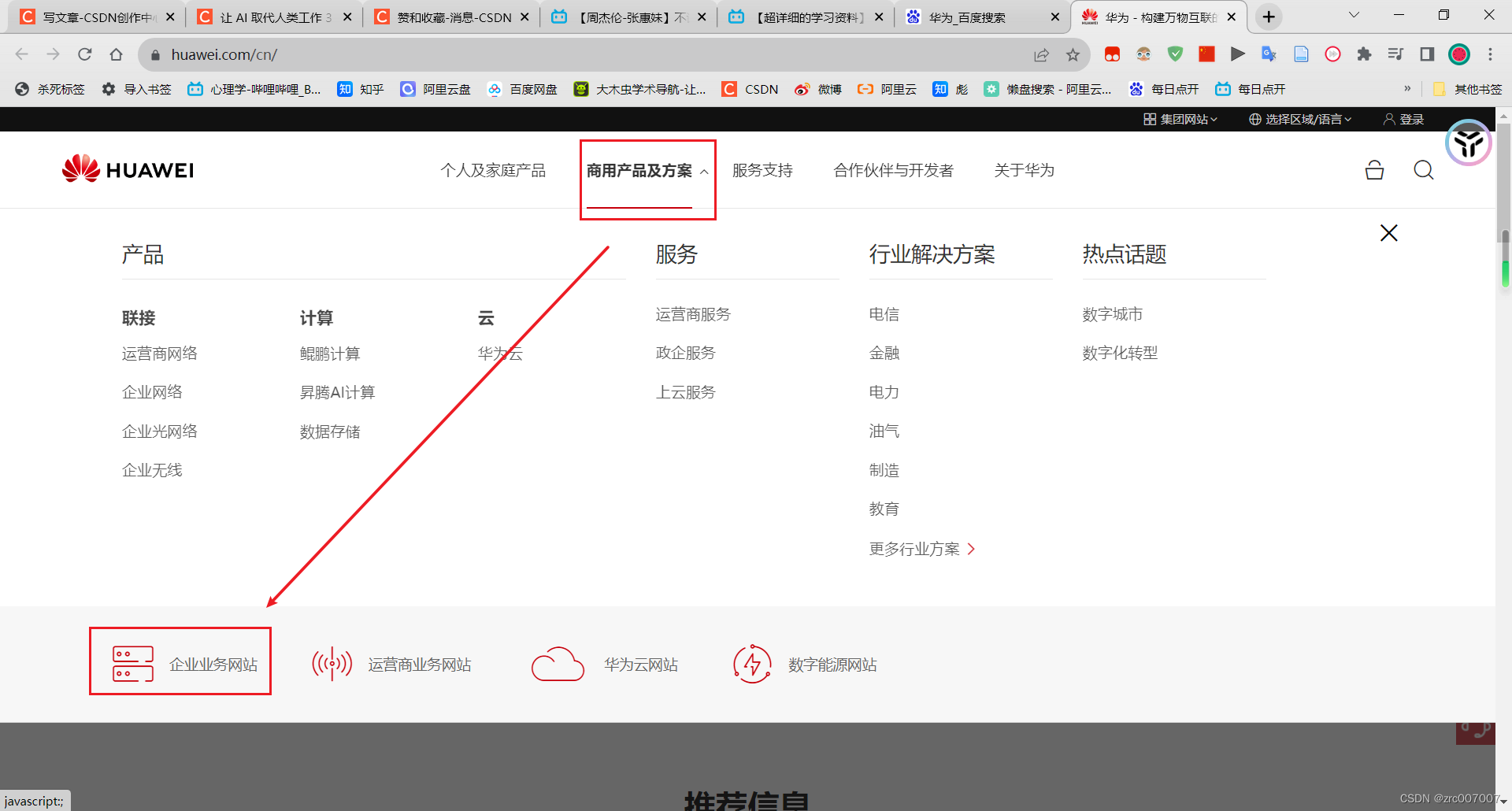Click the share page icon in address bar

click(1041, 54)
